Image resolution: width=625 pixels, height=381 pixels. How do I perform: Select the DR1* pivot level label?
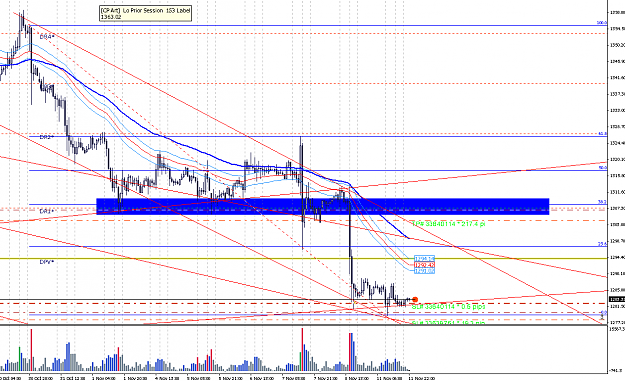[47, 212]
